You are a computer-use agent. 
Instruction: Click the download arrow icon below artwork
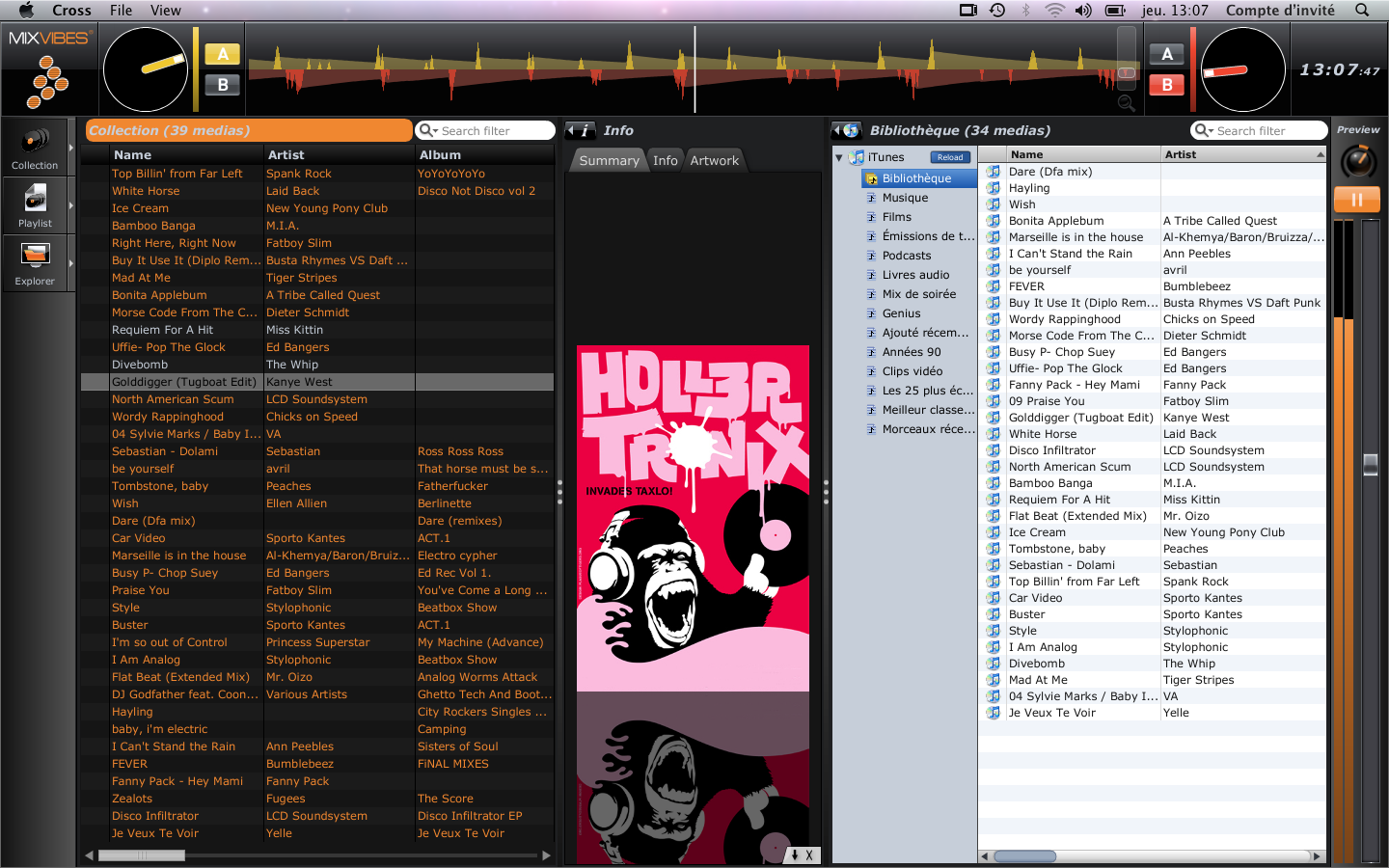tap(795, 854)
